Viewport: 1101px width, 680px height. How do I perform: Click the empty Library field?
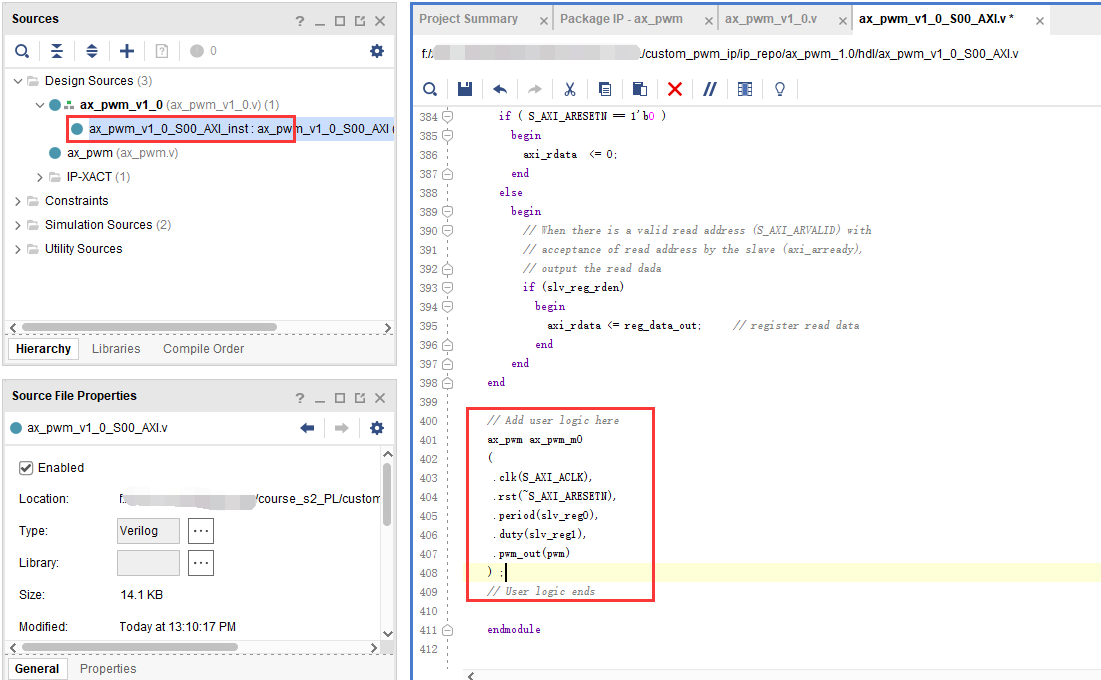pyautogui.click(x=148, y=563)
